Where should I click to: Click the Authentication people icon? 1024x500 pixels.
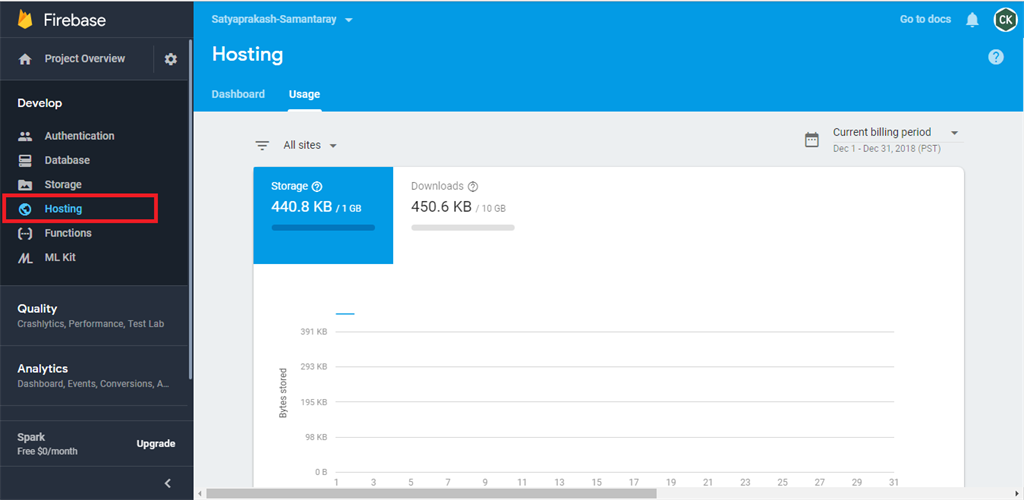(25, 136)
